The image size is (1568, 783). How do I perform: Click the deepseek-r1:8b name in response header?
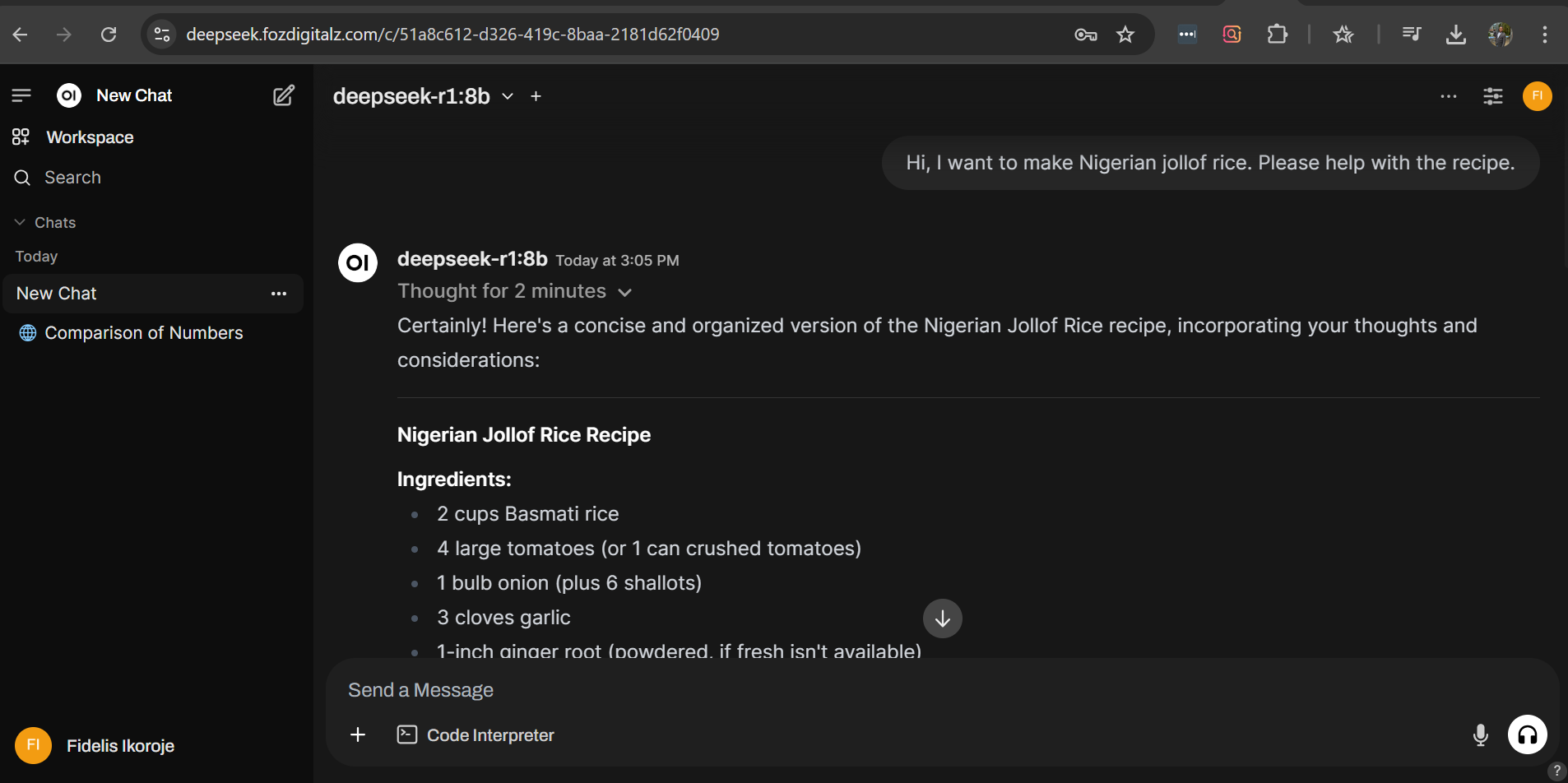[x=472, y=259]
